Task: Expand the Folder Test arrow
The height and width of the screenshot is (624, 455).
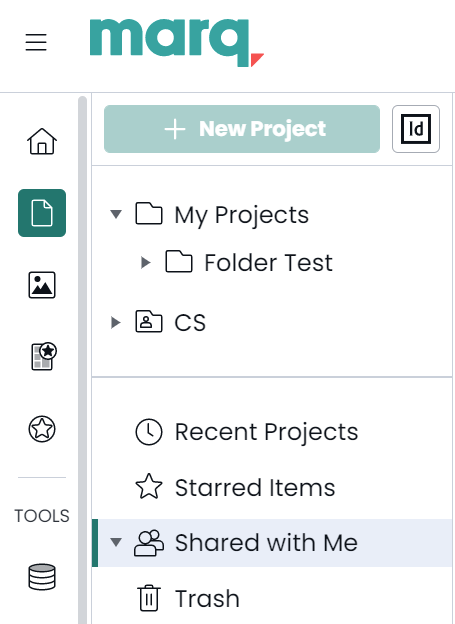Action: point(146,262)
